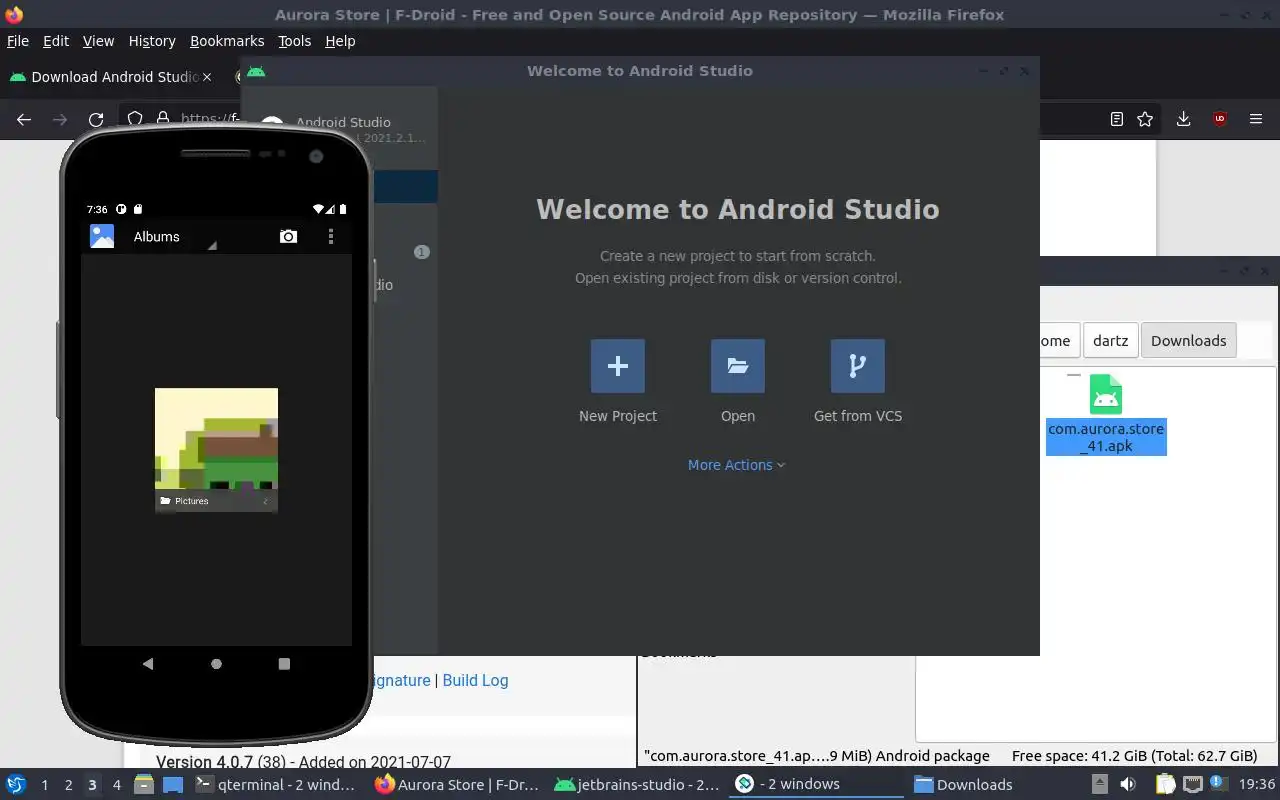Screen dimensions: 1280x800
Task: Click the notification badge in Android Studio sidebar
Action: click(x=422, y=252)
